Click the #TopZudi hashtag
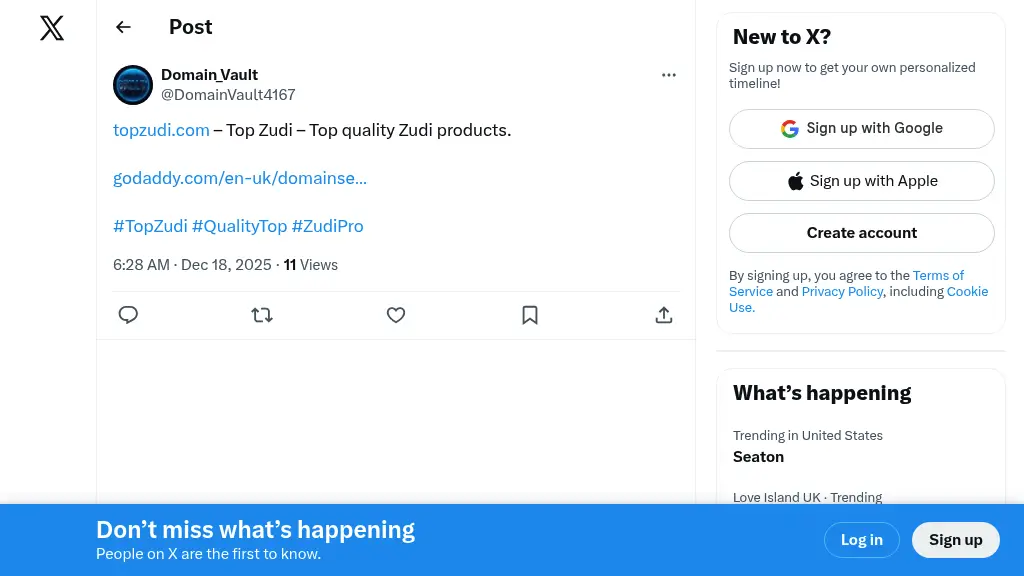 pyautogui.click(x=150, y=226)
